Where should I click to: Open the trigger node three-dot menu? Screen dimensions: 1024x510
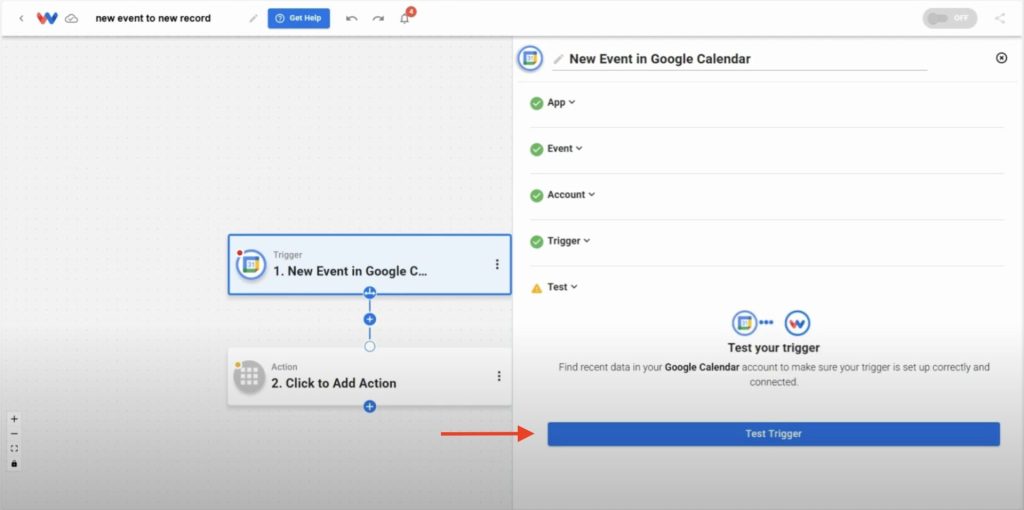coord(497,264)
